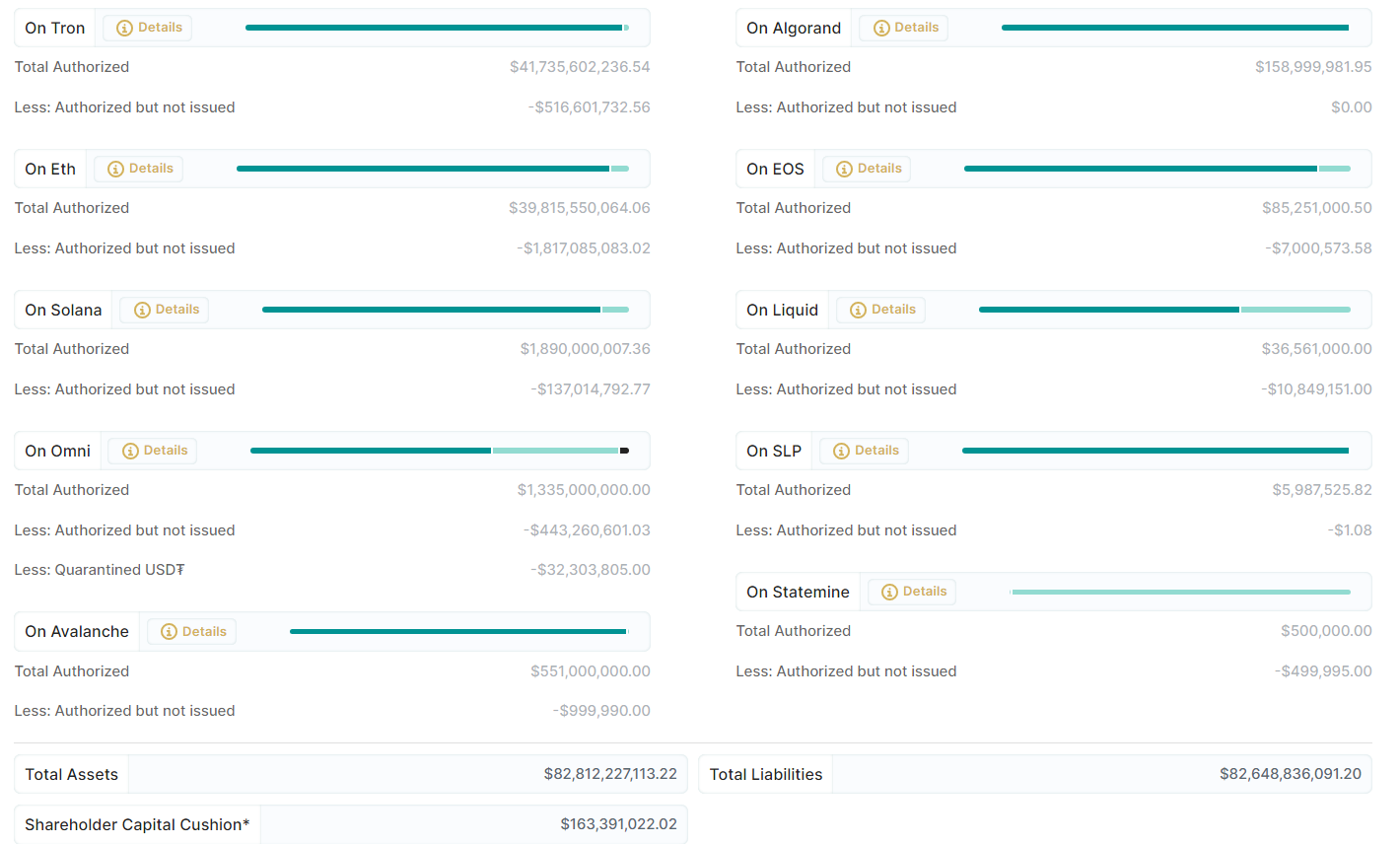Select the On Omni label
This screenshot has width=1400, height=844.
pos(57,451)
